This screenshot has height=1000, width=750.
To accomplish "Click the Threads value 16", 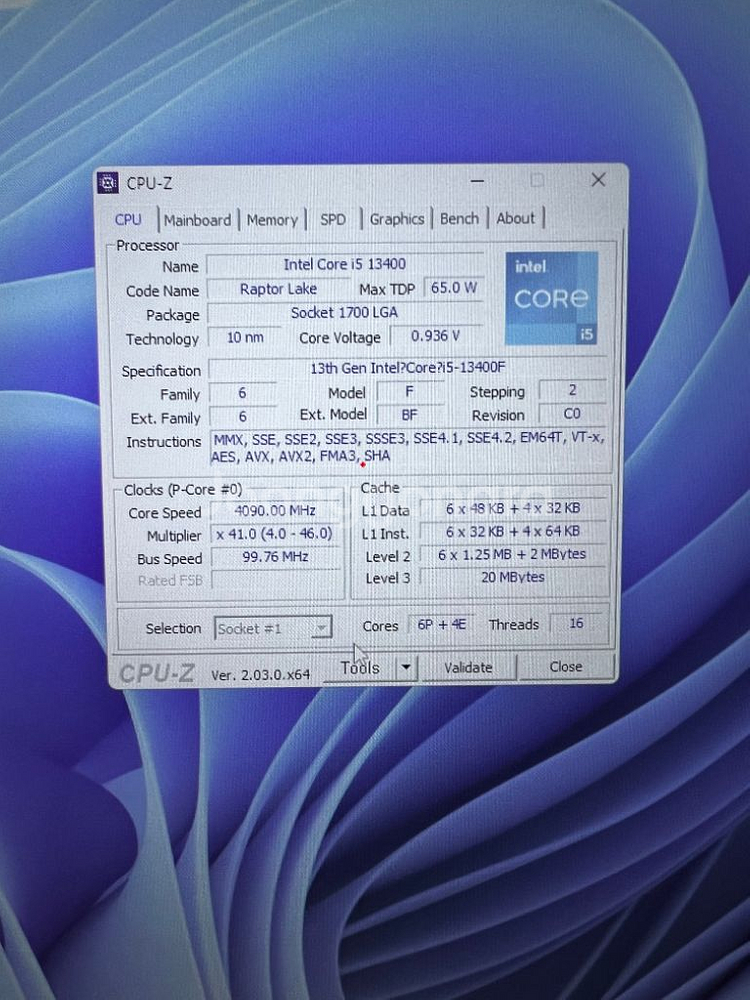I will click(576, 624).
